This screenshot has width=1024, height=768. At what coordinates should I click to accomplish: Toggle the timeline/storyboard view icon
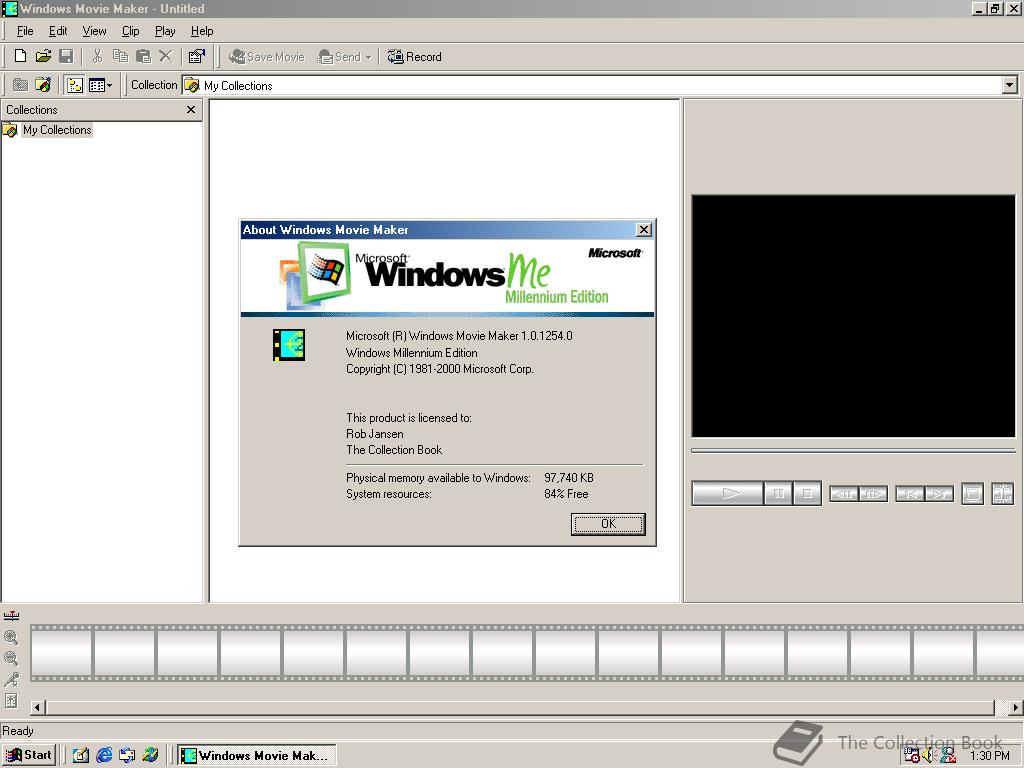[x=11, y=616]
